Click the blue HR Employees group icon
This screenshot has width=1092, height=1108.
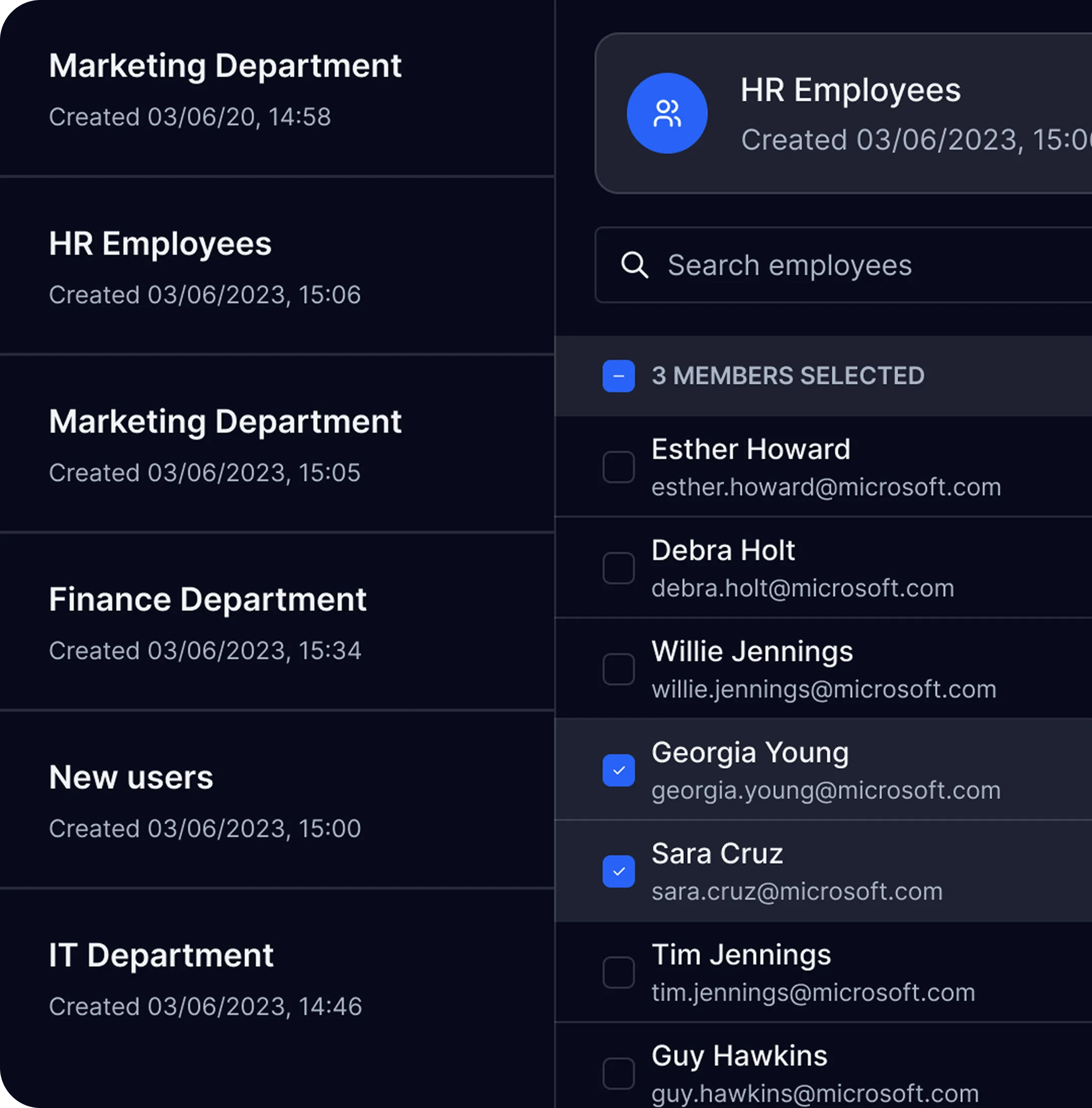666,113
